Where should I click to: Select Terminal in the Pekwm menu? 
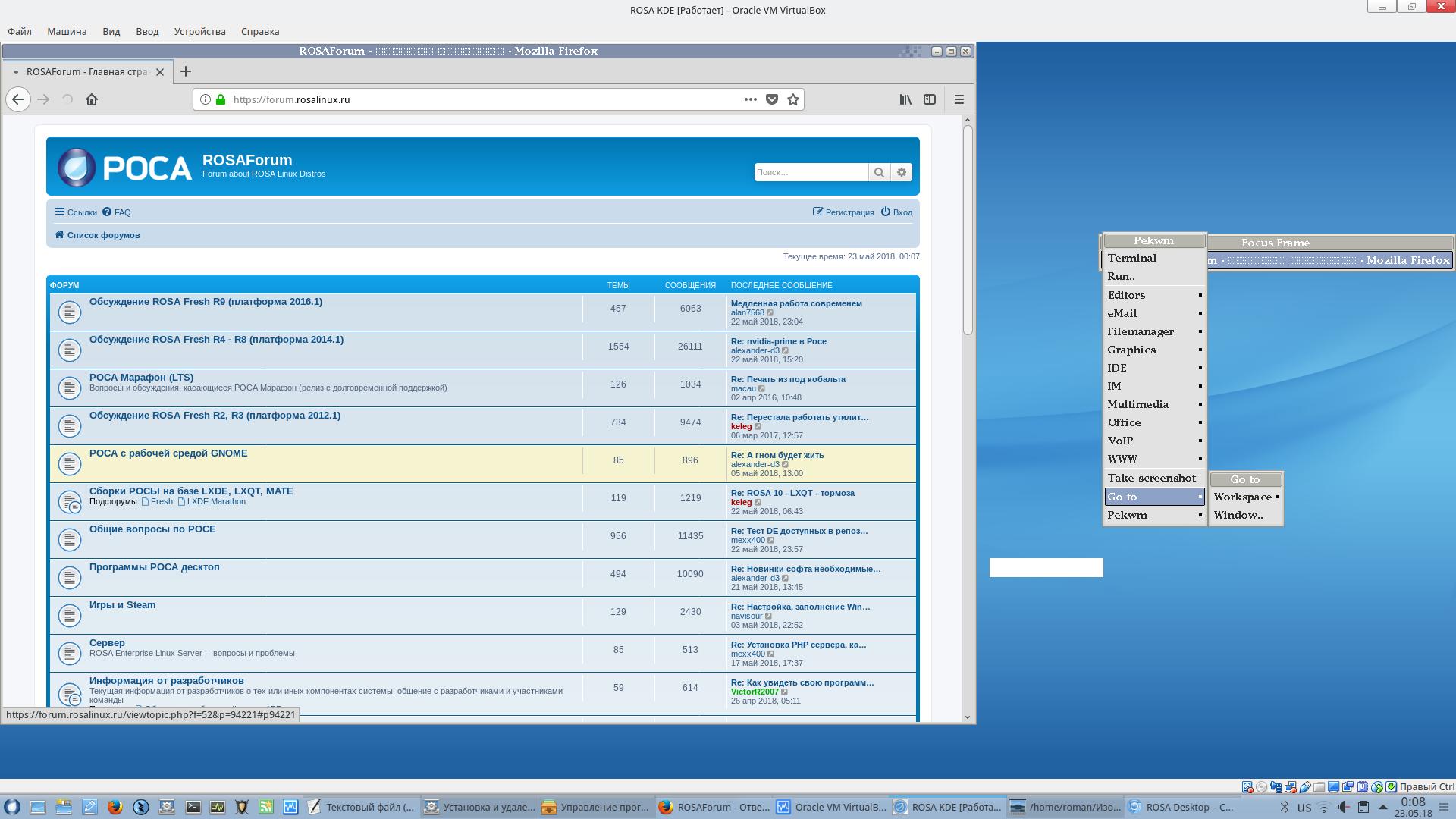[1131, 258]
